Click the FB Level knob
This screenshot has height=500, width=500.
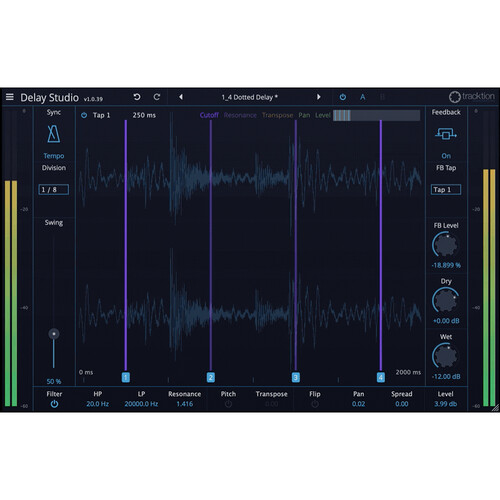click(x=446, y=245)
